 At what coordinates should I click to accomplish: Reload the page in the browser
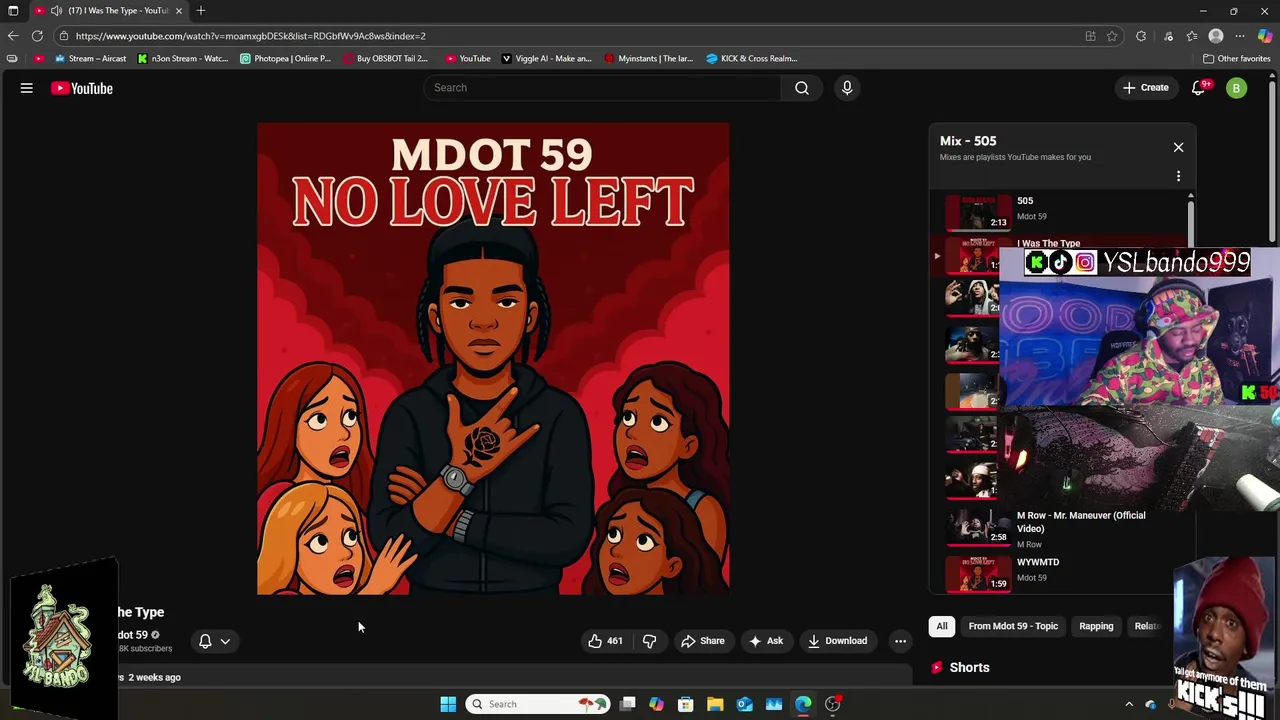(37, 36)
